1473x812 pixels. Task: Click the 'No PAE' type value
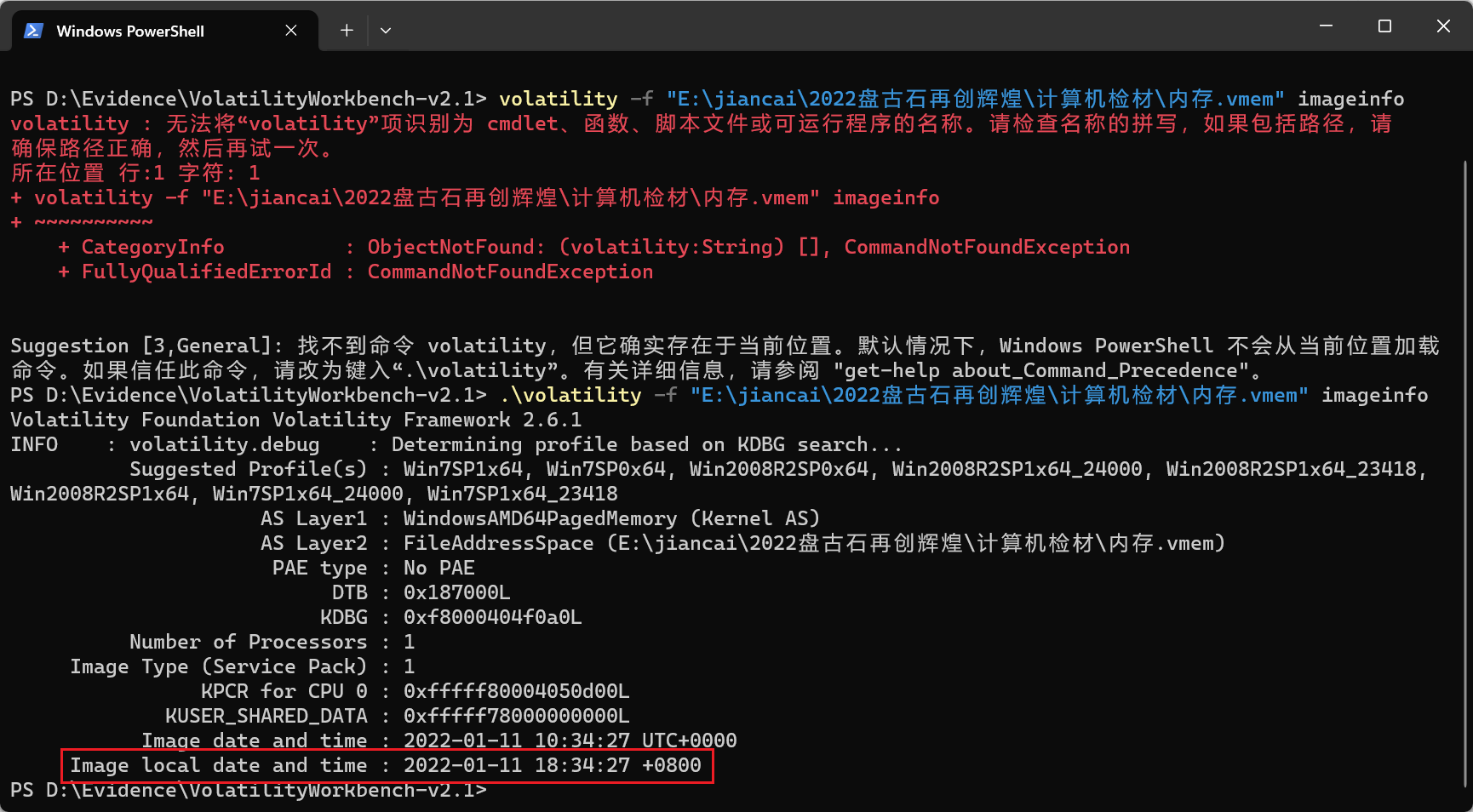(x=438, y=568)
